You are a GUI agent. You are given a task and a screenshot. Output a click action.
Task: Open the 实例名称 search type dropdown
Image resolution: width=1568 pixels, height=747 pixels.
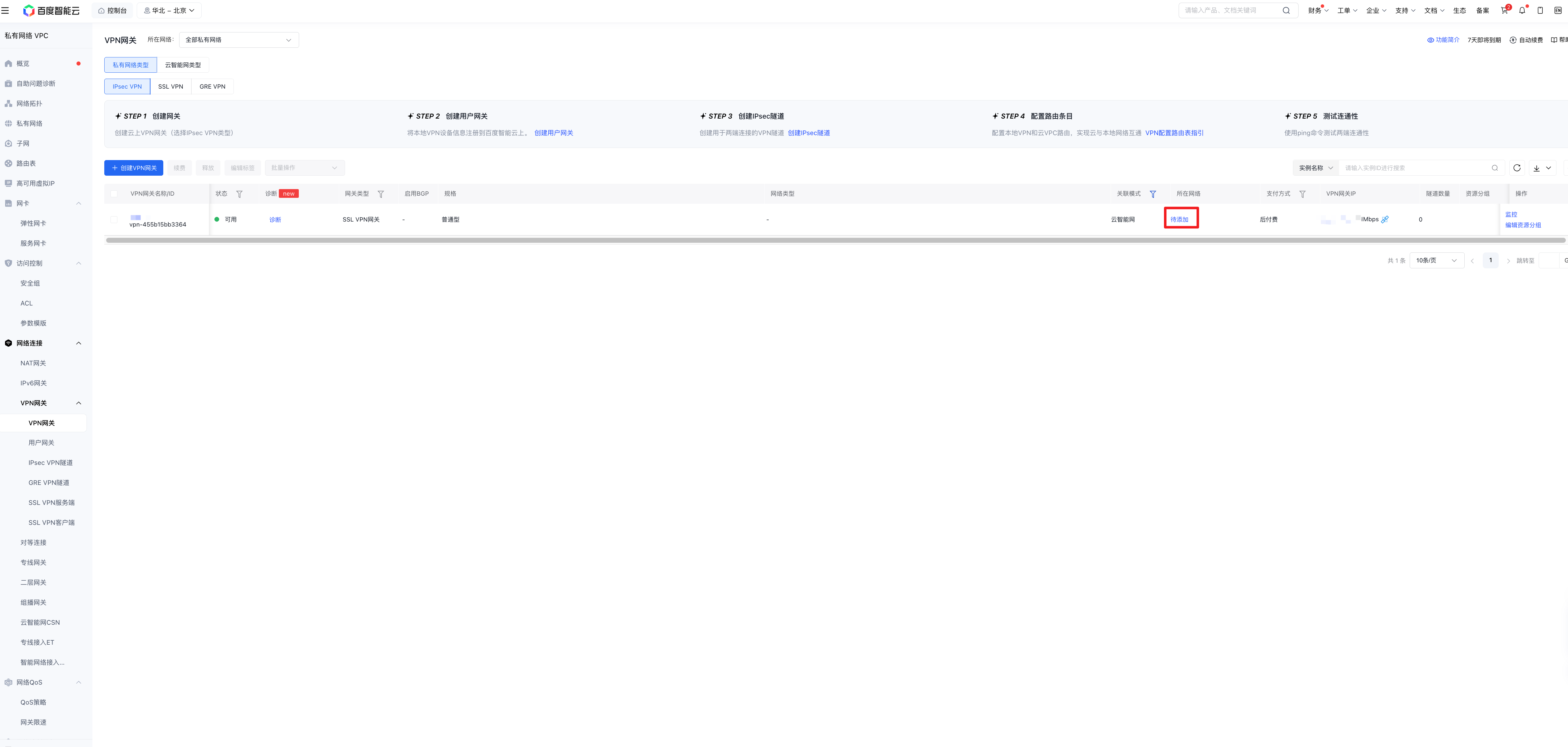1315,168
